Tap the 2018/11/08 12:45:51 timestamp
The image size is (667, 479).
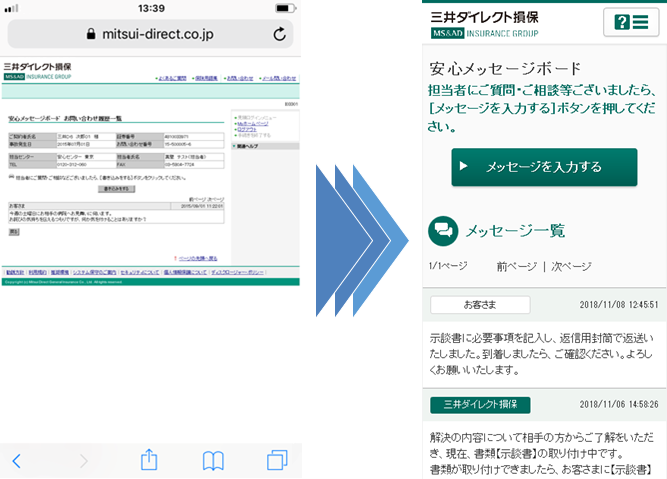pos(619,305)
